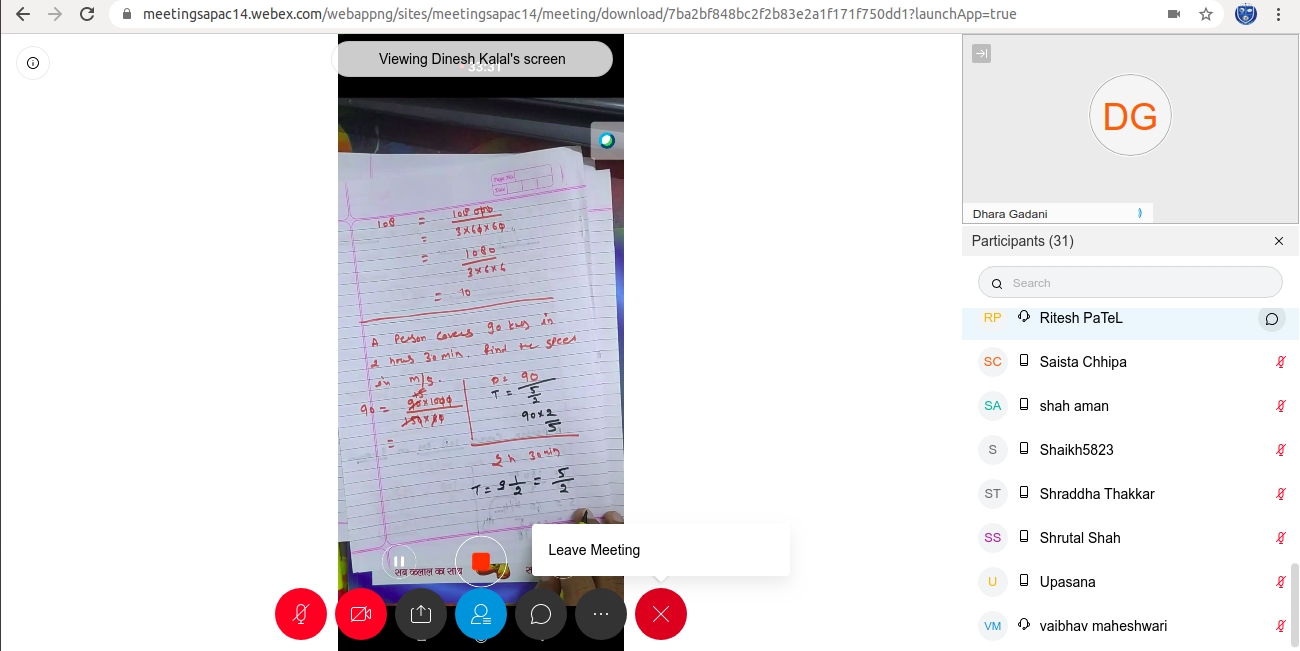The image size is (1300, 651).
Task: Click Shaikh5823's muted mic icon
Action: tap(1281, 450)
